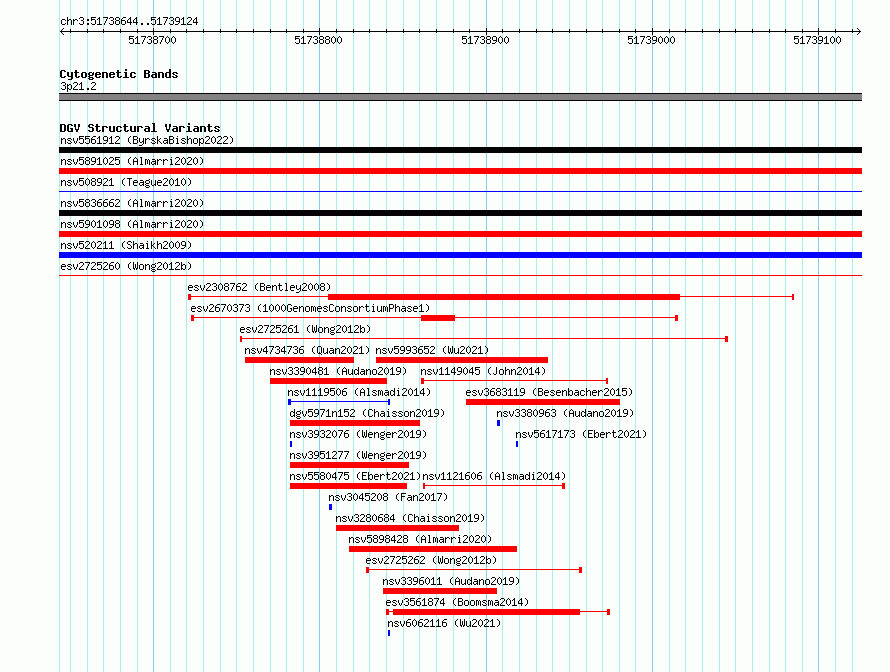The height and width of the screenshot is (672, 890).
Task: Select esv3561874 (Boomsma2014) label
Action: coord(457,602)
